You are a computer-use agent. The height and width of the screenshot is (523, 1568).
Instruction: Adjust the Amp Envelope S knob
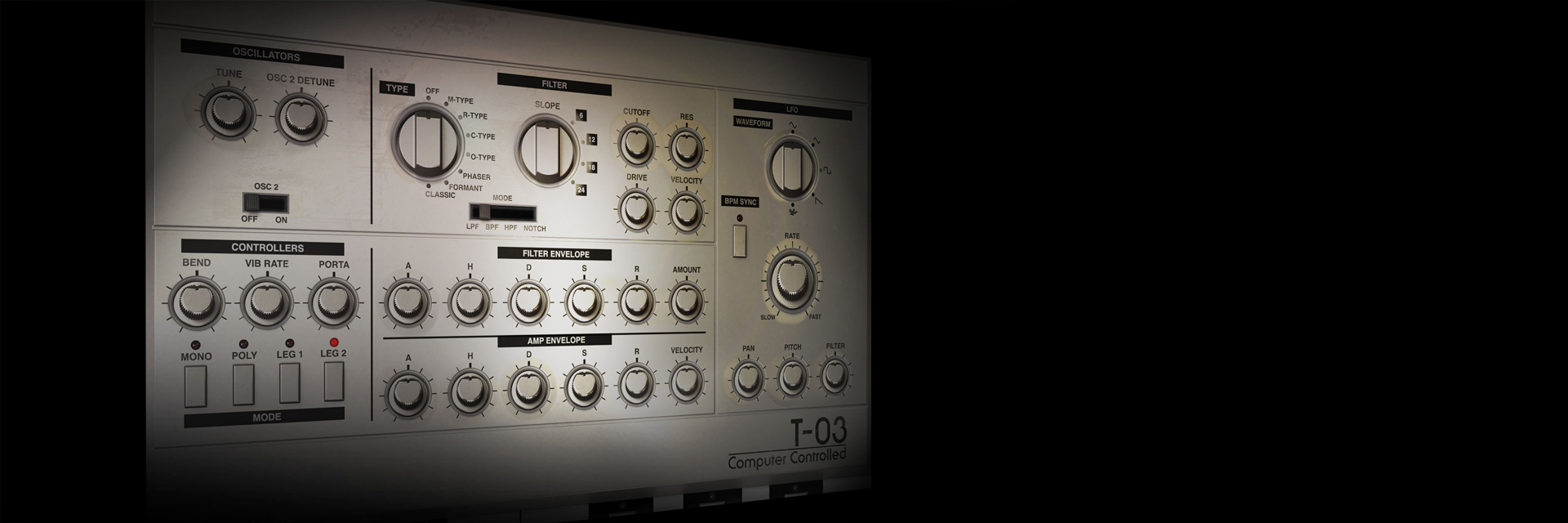tap(584, 385)
